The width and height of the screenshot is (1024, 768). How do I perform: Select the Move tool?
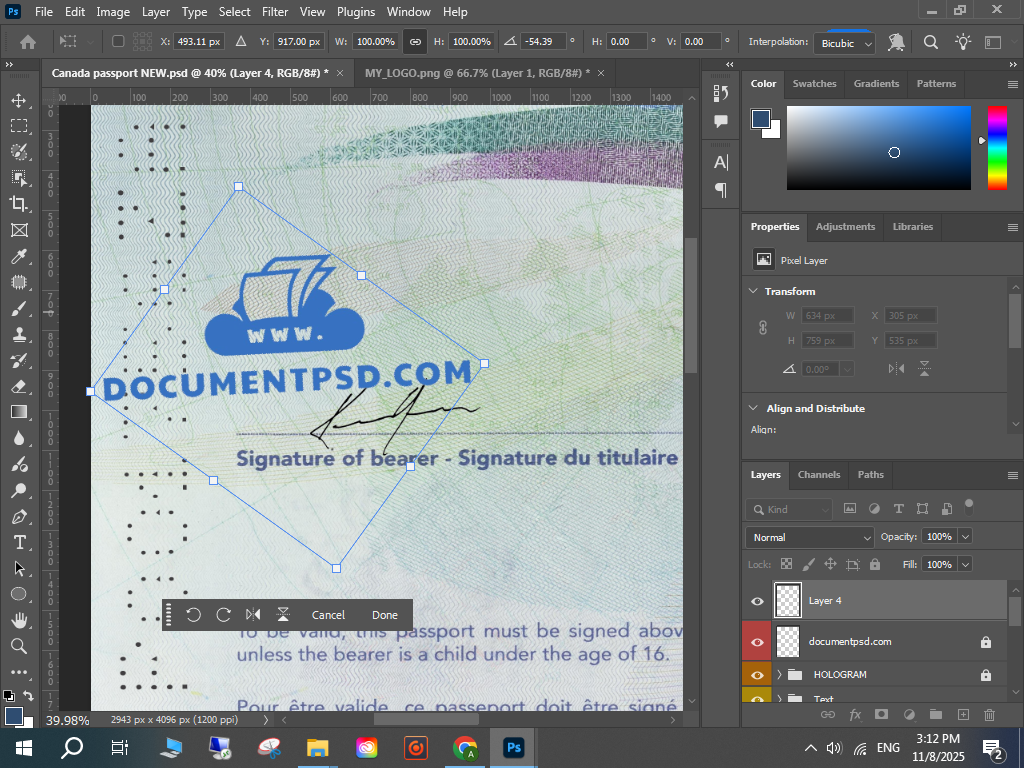19,100
